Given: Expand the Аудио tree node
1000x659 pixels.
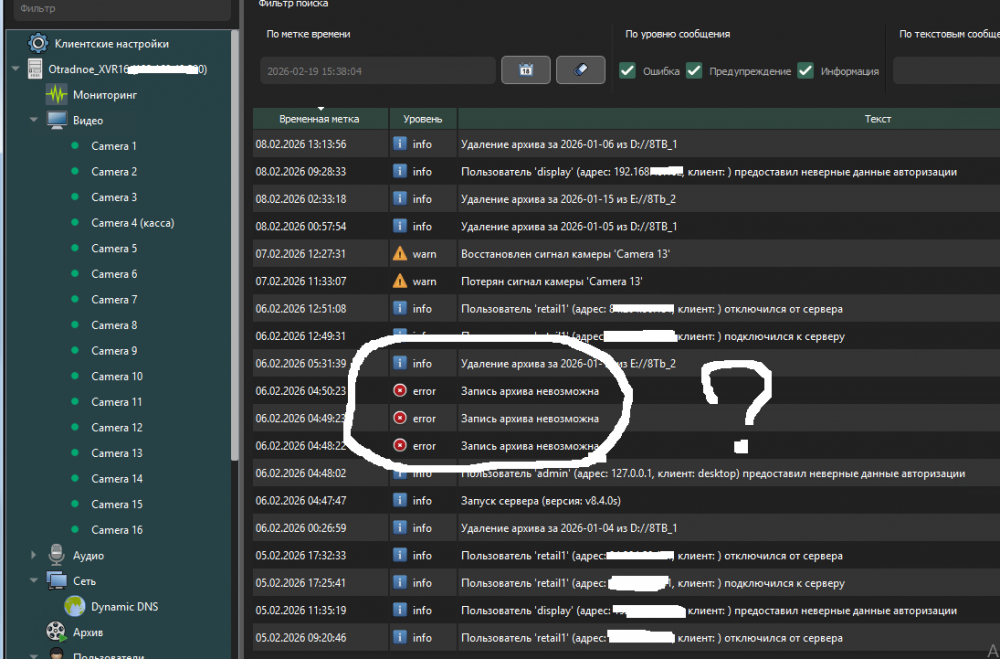Looking at the screenshot, I should 33,555.
